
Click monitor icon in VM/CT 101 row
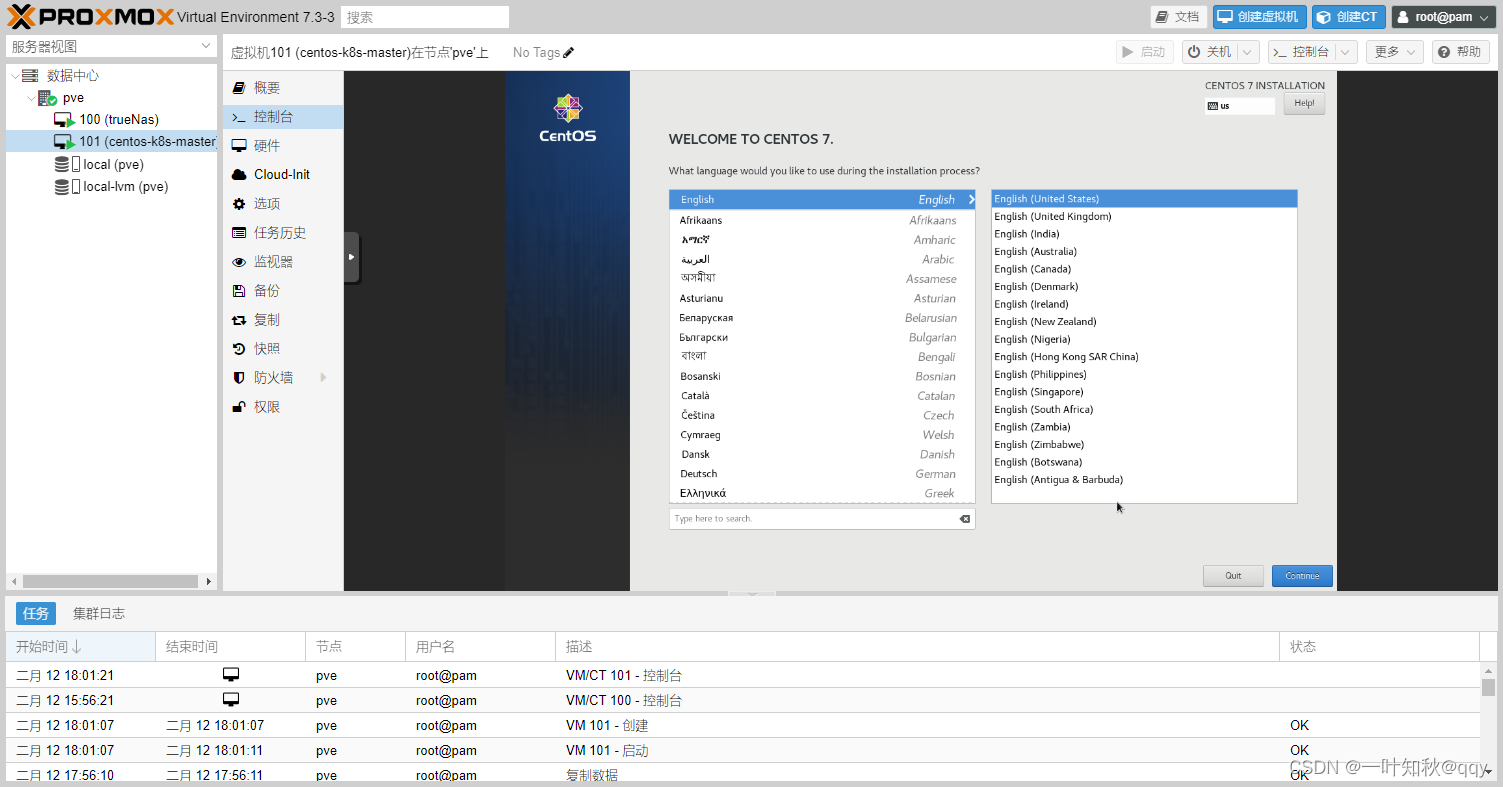231,675
